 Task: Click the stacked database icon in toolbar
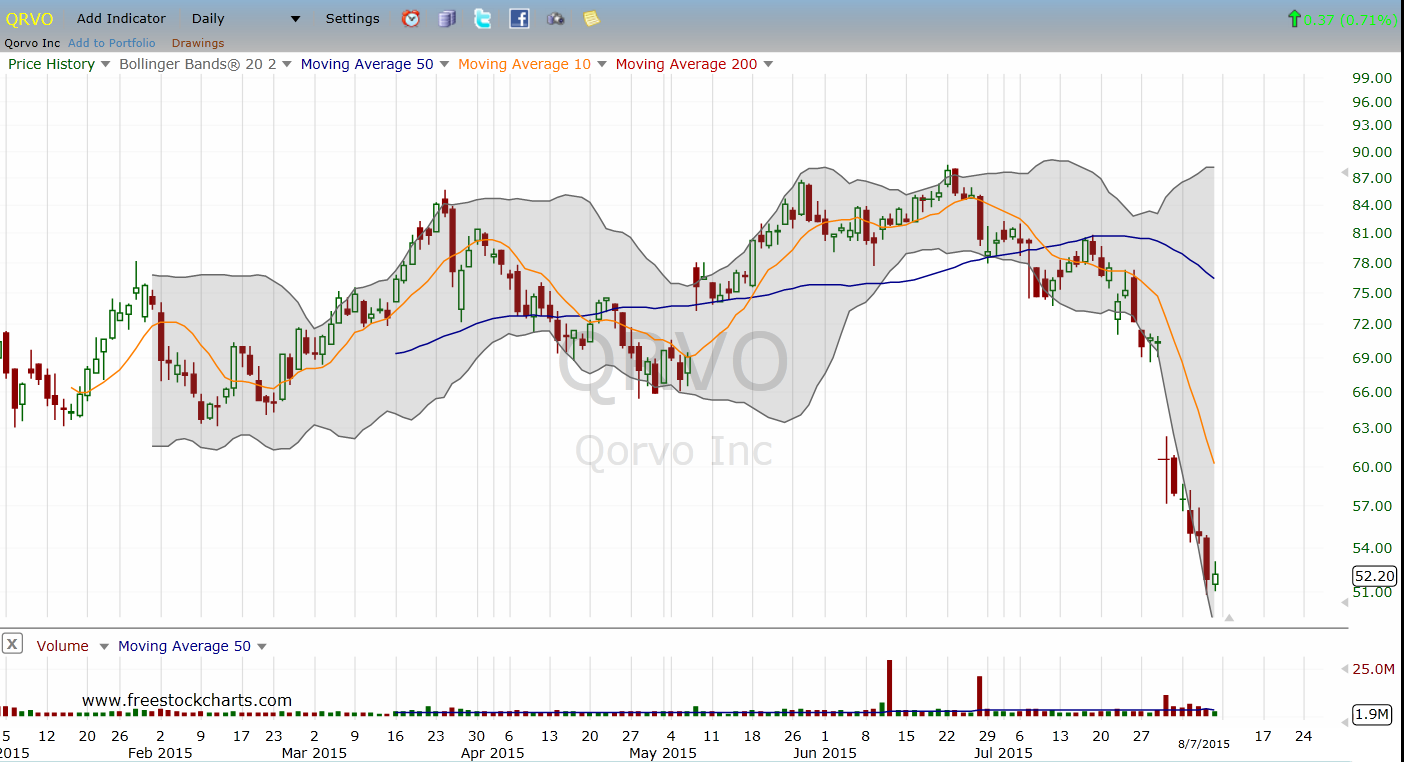point(447,18)
